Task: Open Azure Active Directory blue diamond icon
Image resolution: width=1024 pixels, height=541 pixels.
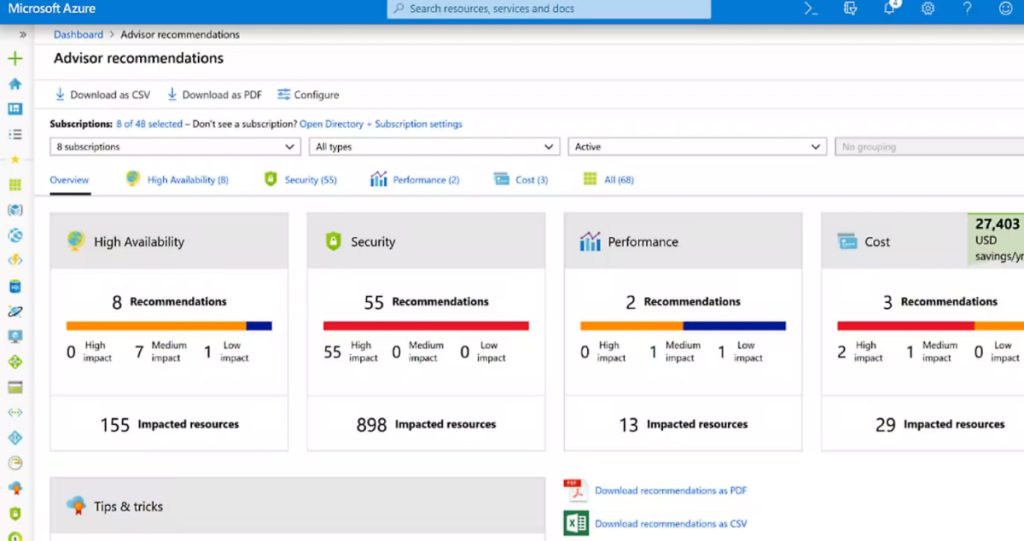Action: 15,438
